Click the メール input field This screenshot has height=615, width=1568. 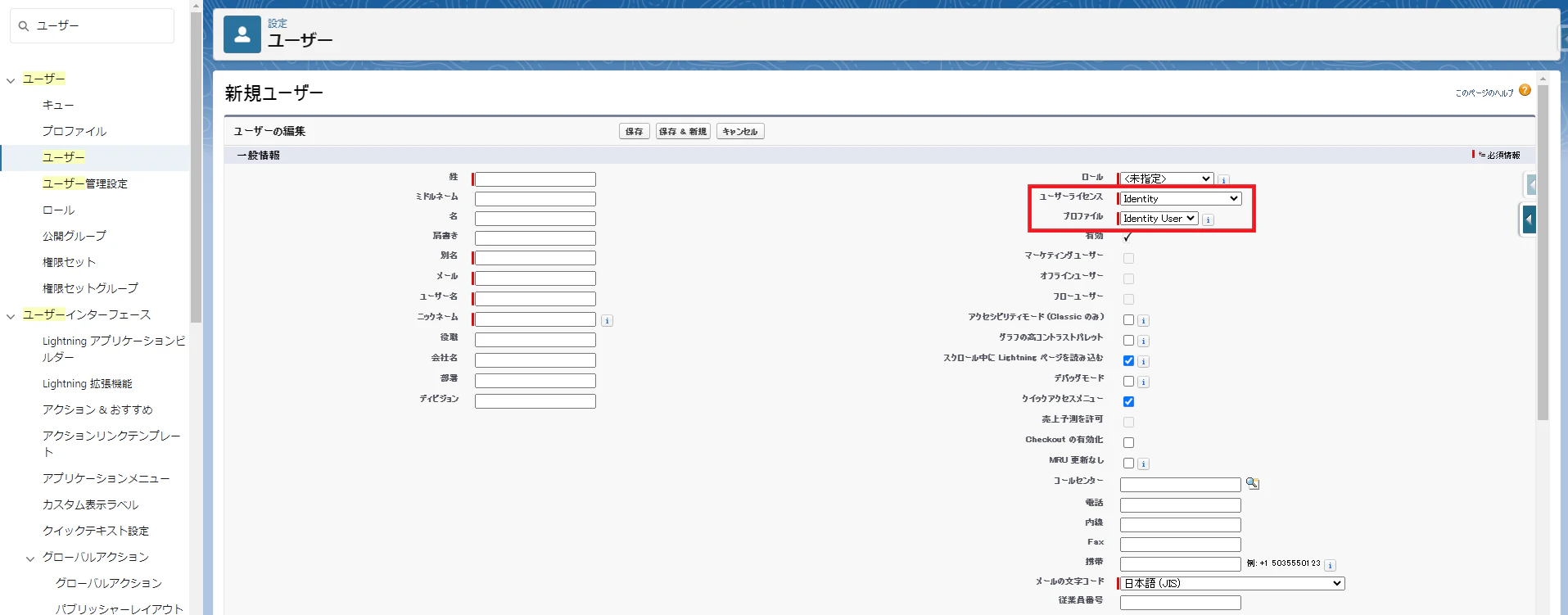[x=535, y=278]
